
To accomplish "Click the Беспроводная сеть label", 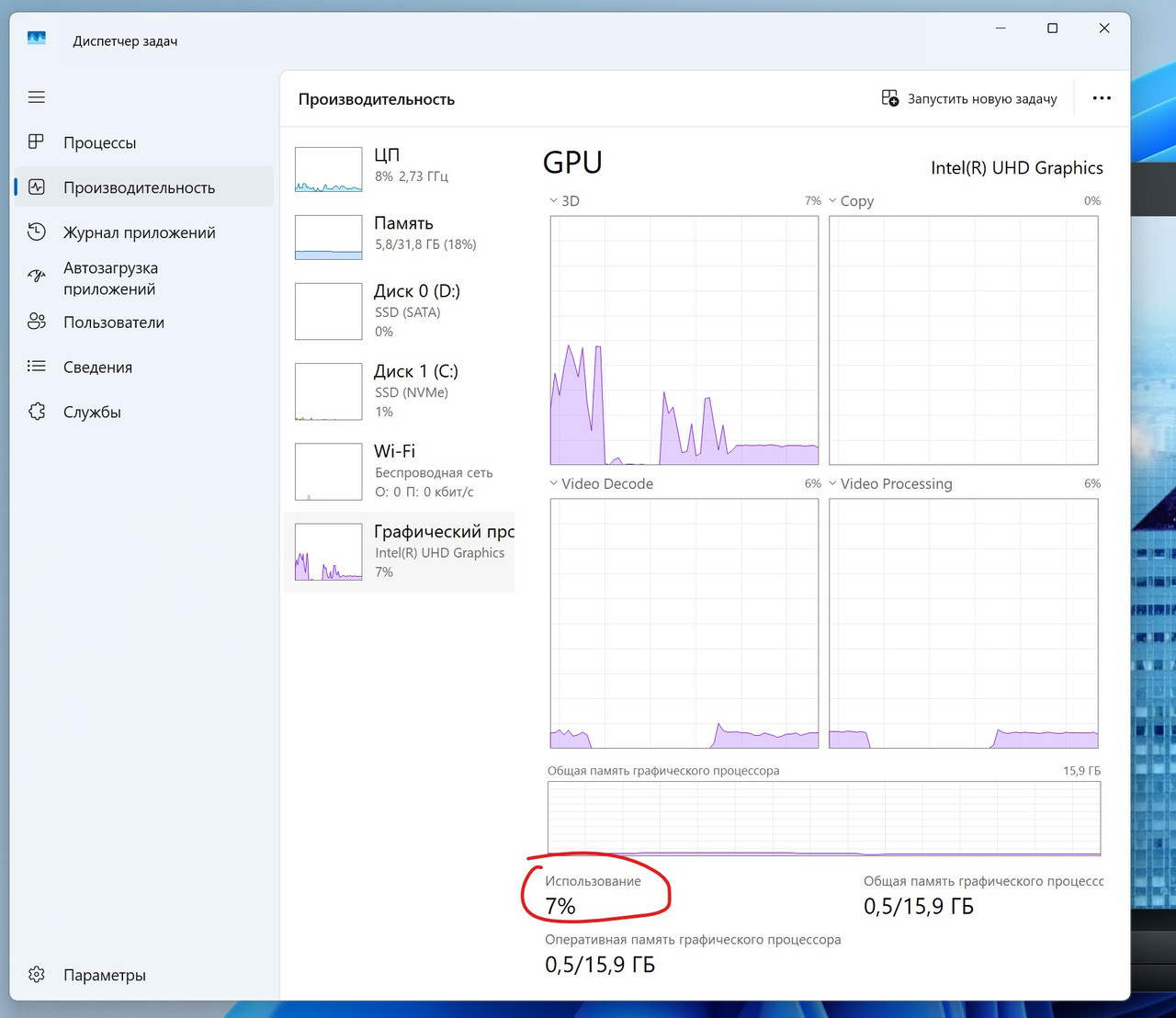I will pos(434,472).
